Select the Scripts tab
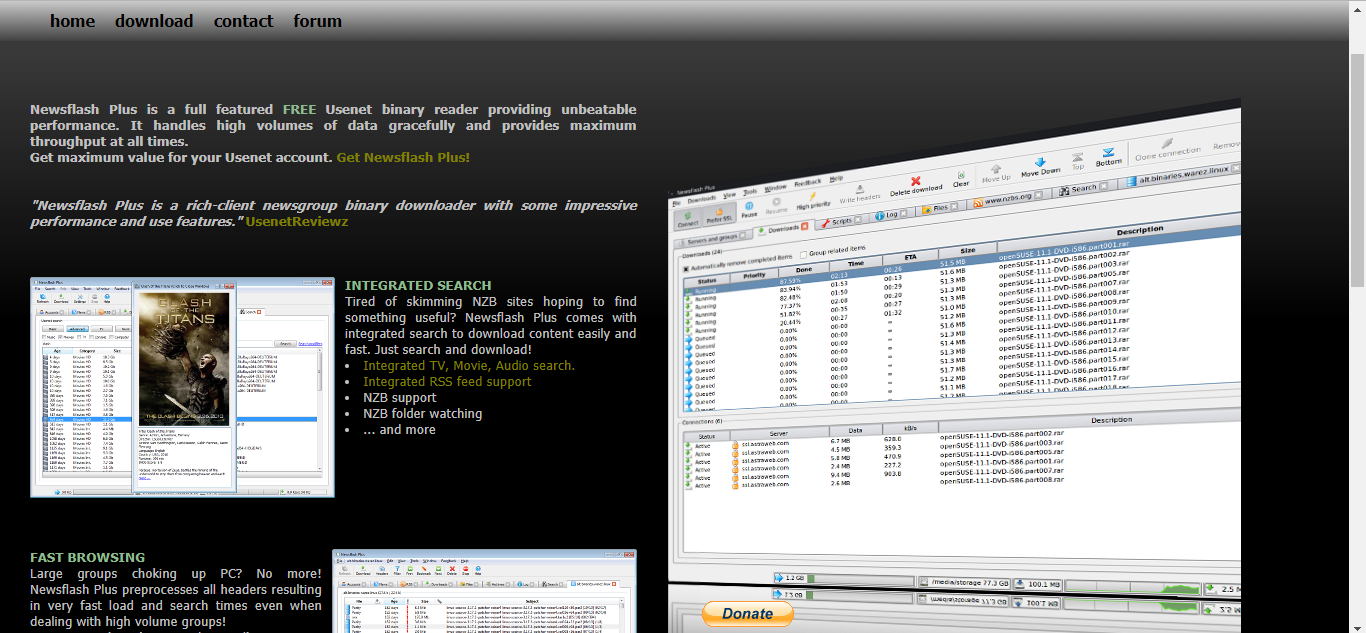This screenshot has height=633, width=1366. tap(841, 221)
